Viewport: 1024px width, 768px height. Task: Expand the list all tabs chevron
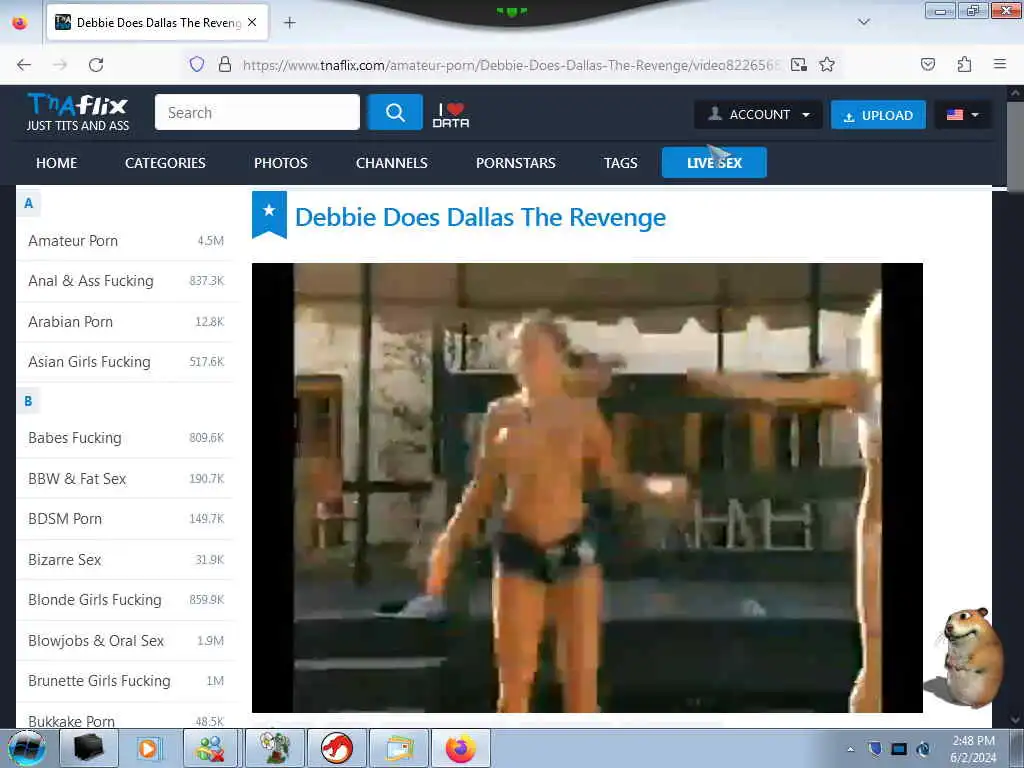863,22
